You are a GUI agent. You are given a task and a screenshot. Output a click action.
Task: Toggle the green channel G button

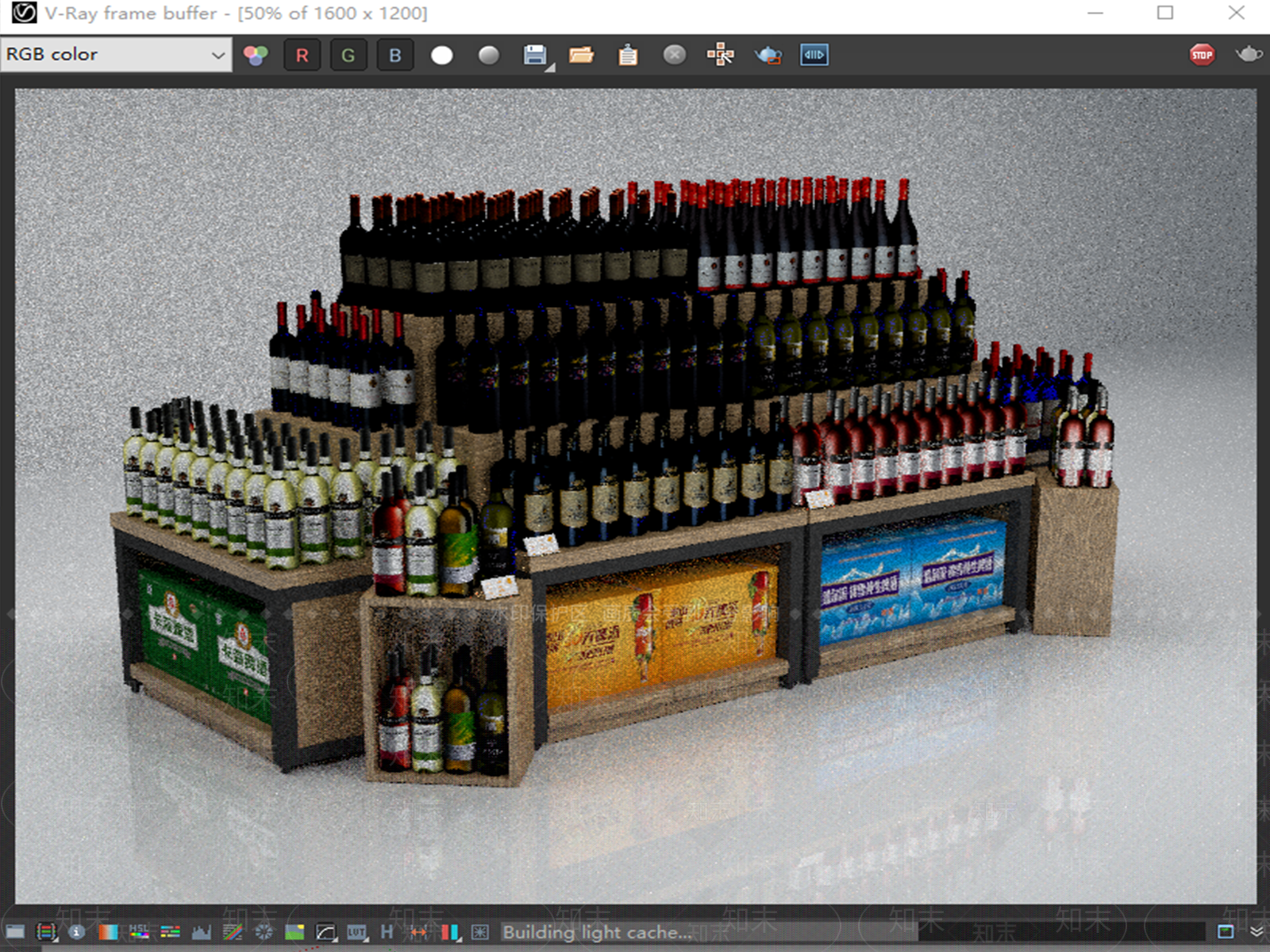(x=348, y=56)
